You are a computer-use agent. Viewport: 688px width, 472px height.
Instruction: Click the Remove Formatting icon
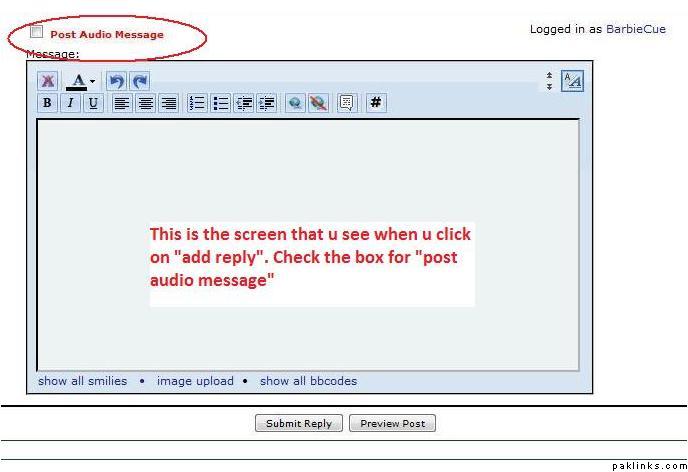pyautogui.click(x=47, y=81)
